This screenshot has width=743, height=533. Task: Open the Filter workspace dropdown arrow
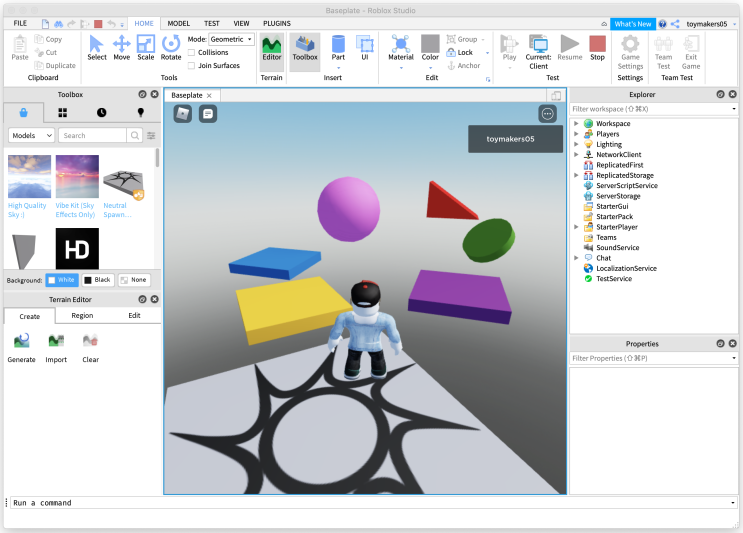(734, 109)
